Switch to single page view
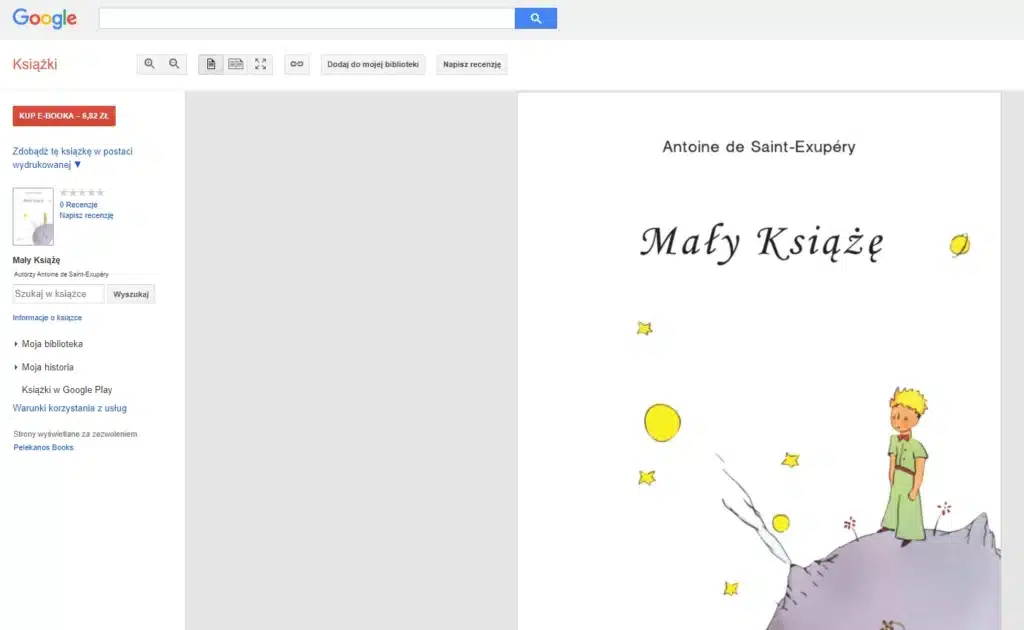The image size is (1024, 630). pyautogui.click(x=211, y=64)
